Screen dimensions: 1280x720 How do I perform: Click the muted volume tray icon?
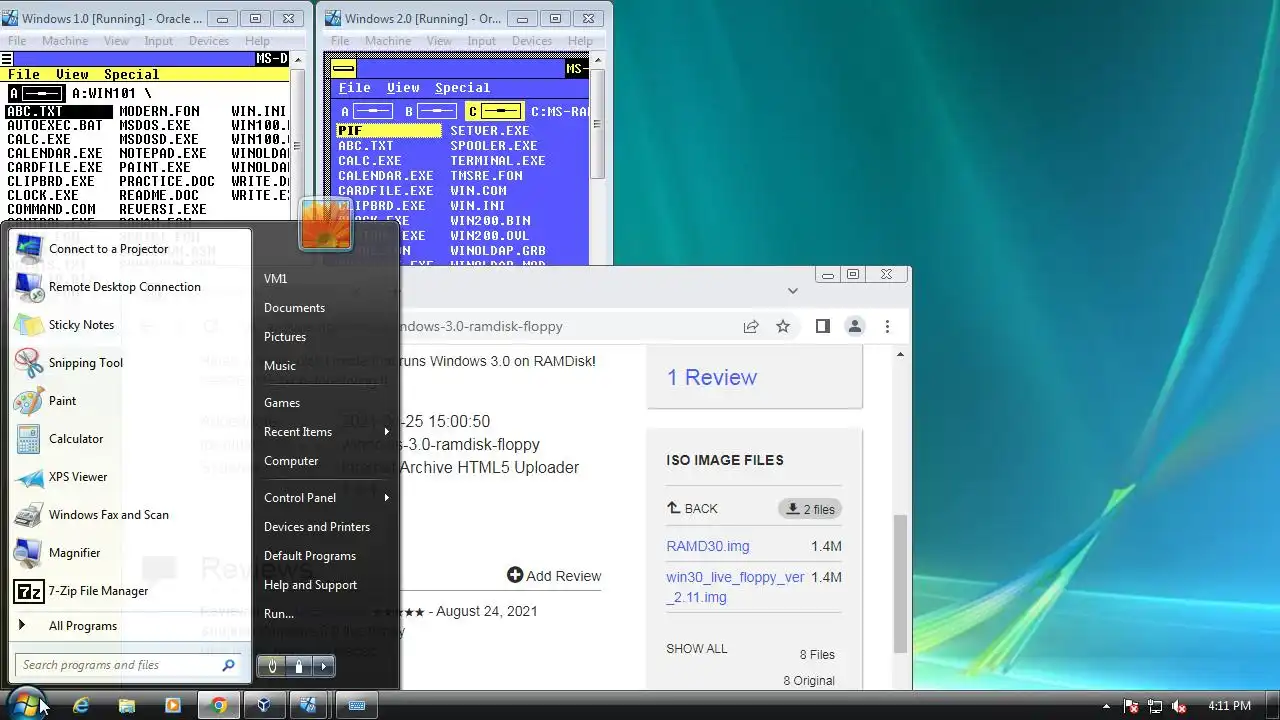pyautogui.click(x=1179, y=706)
